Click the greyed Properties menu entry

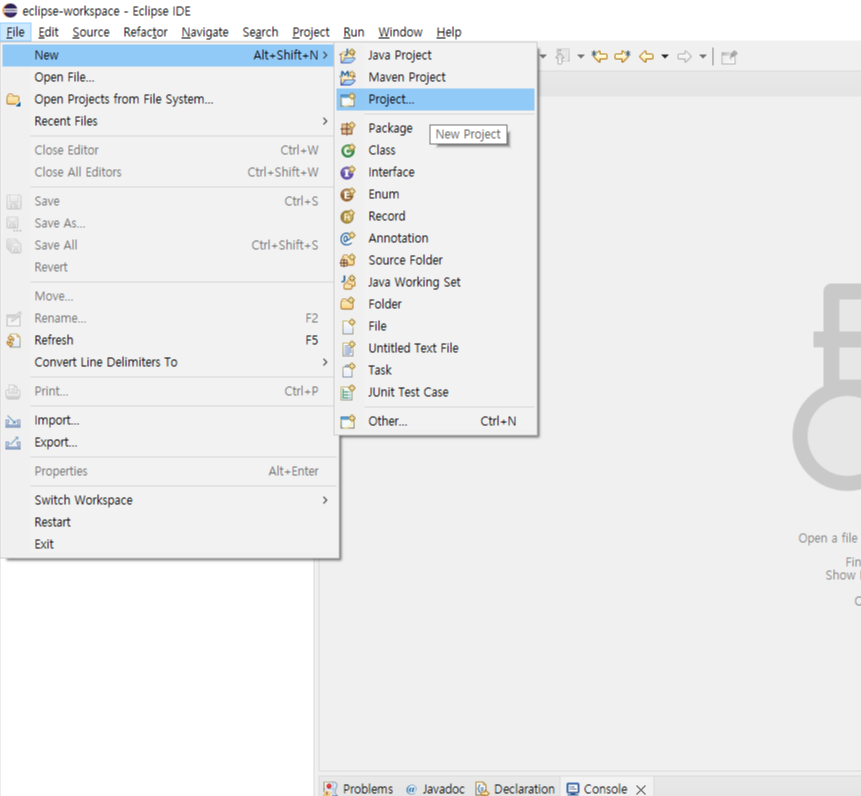pos(168,471)
